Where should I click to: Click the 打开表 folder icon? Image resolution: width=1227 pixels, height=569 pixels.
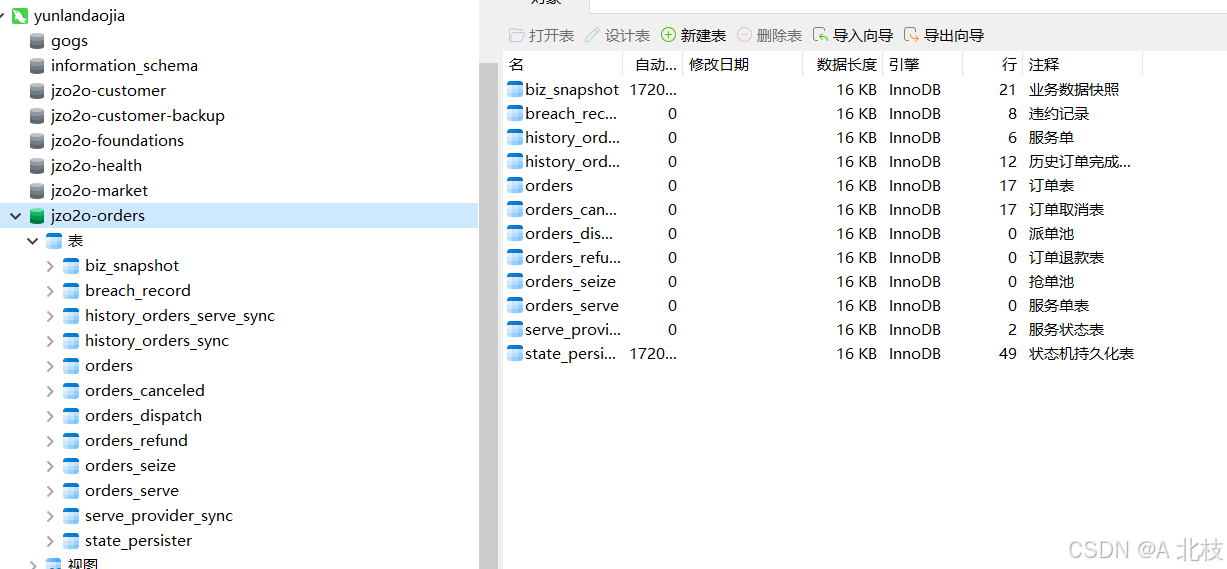516,35
